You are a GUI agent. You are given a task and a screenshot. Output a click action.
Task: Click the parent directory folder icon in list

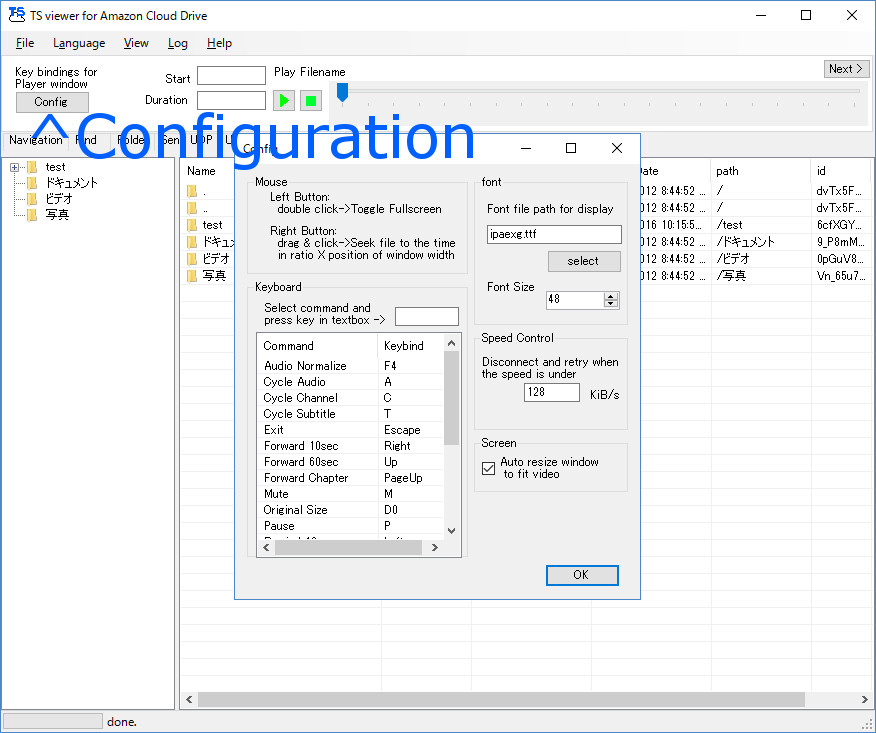tap(192, 208)
